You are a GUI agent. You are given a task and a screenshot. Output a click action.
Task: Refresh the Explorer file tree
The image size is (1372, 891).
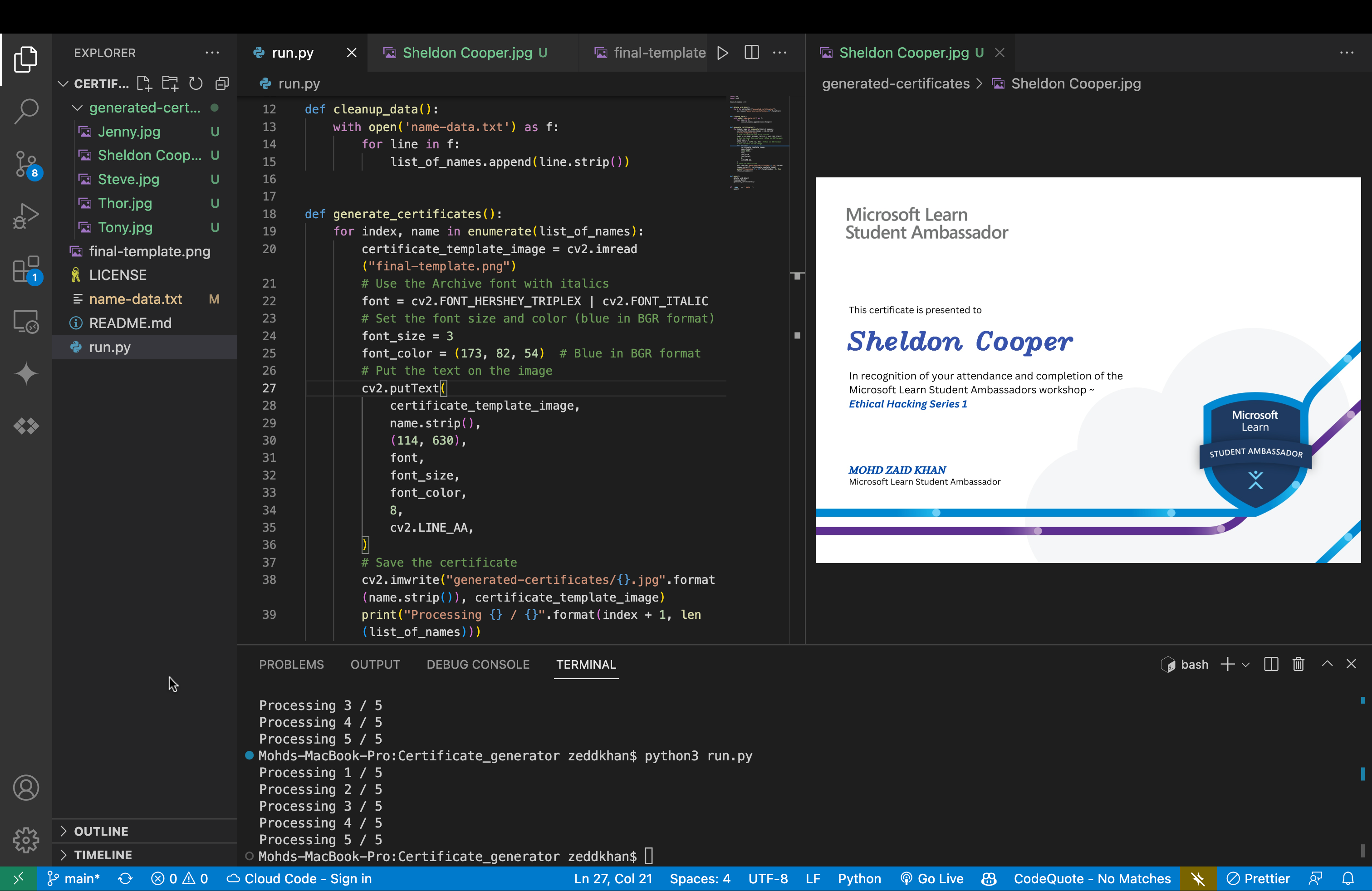click(196, 84)
